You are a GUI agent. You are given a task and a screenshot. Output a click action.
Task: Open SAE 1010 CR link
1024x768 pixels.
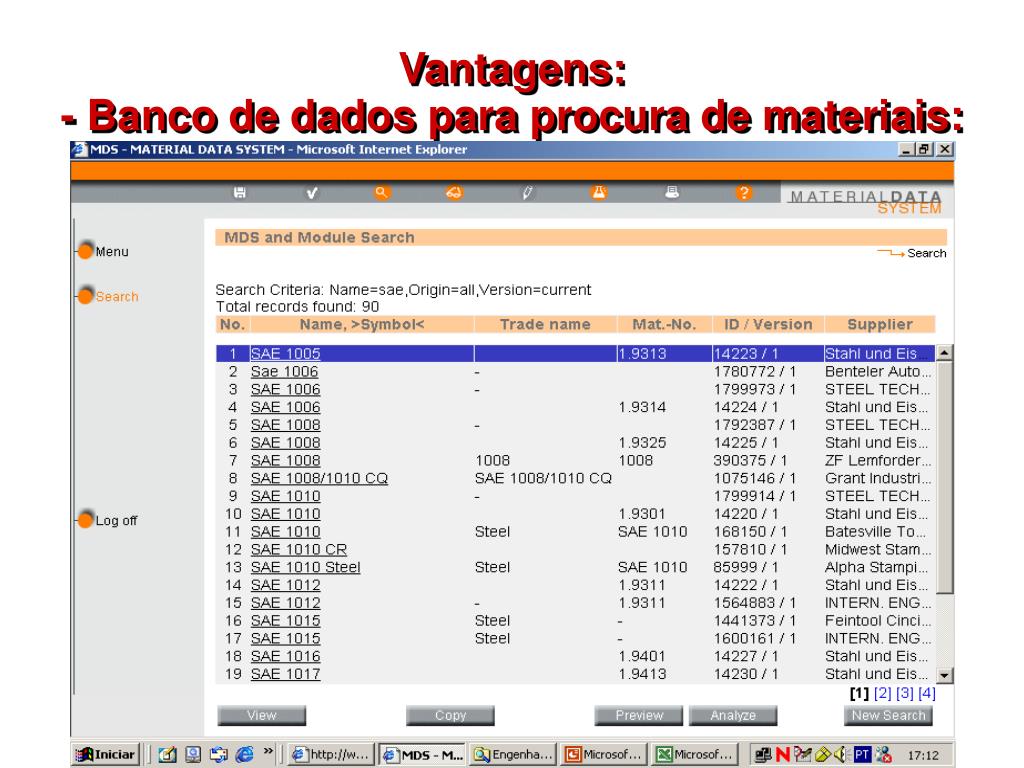(x=298, y=549)
